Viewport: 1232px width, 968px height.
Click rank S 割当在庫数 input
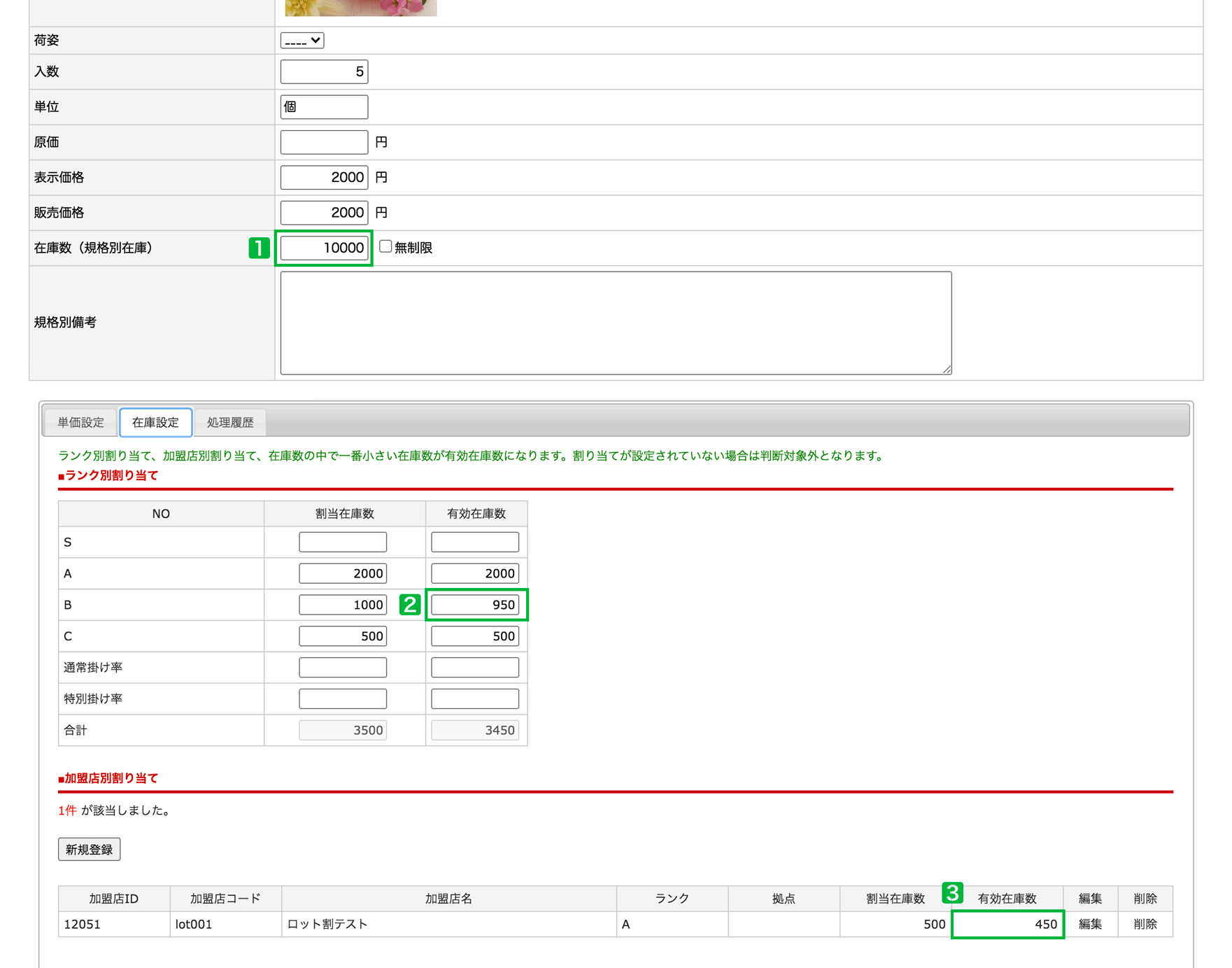click(x=343, y=542)
